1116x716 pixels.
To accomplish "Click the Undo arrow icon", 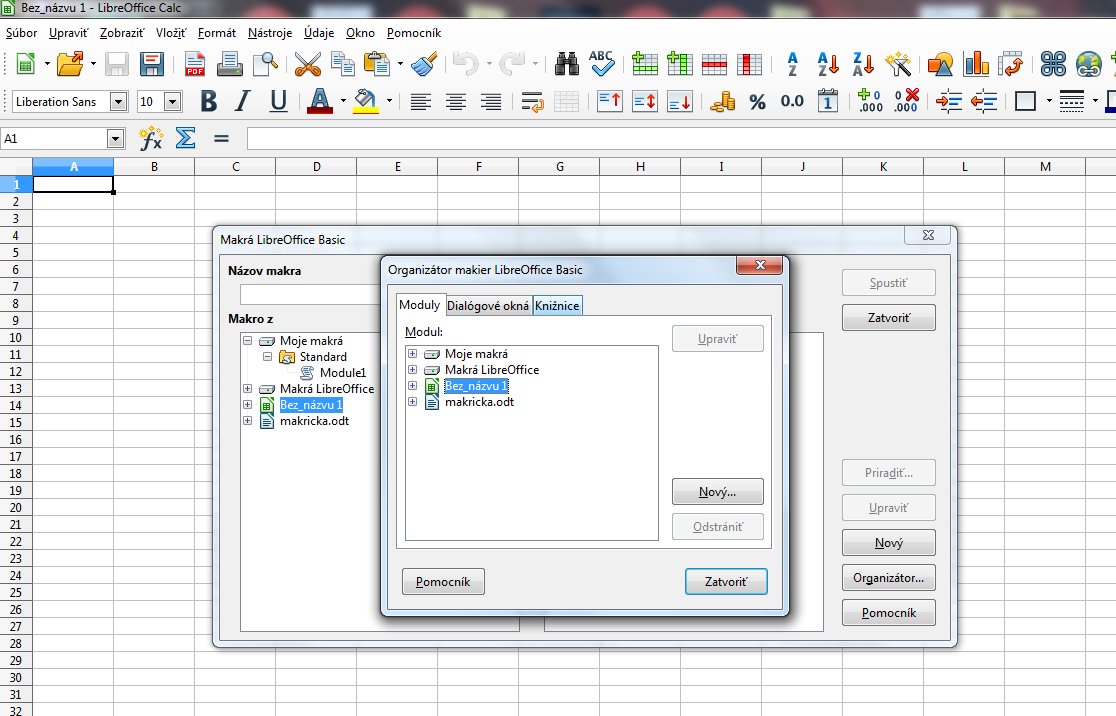I will [x=465, y=64].
